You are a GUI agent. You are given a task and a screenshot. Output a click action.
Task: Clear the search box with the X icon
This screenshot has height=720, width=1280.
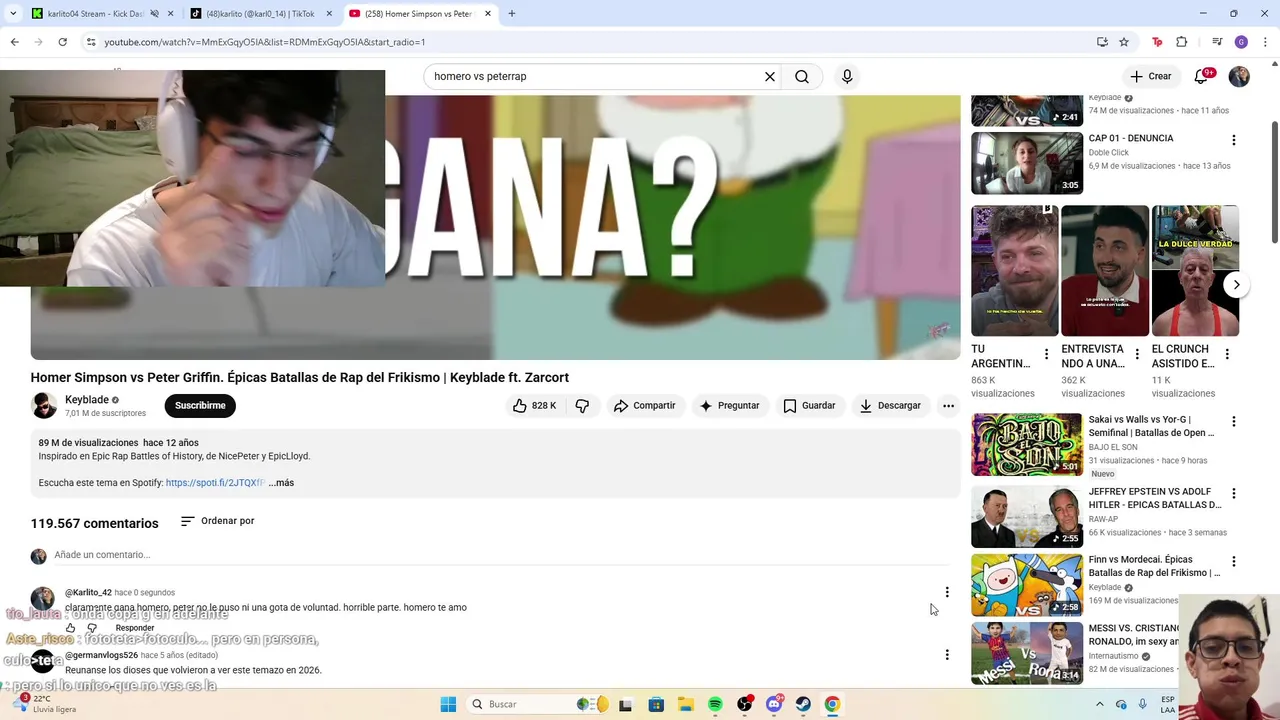click(770, 76)
